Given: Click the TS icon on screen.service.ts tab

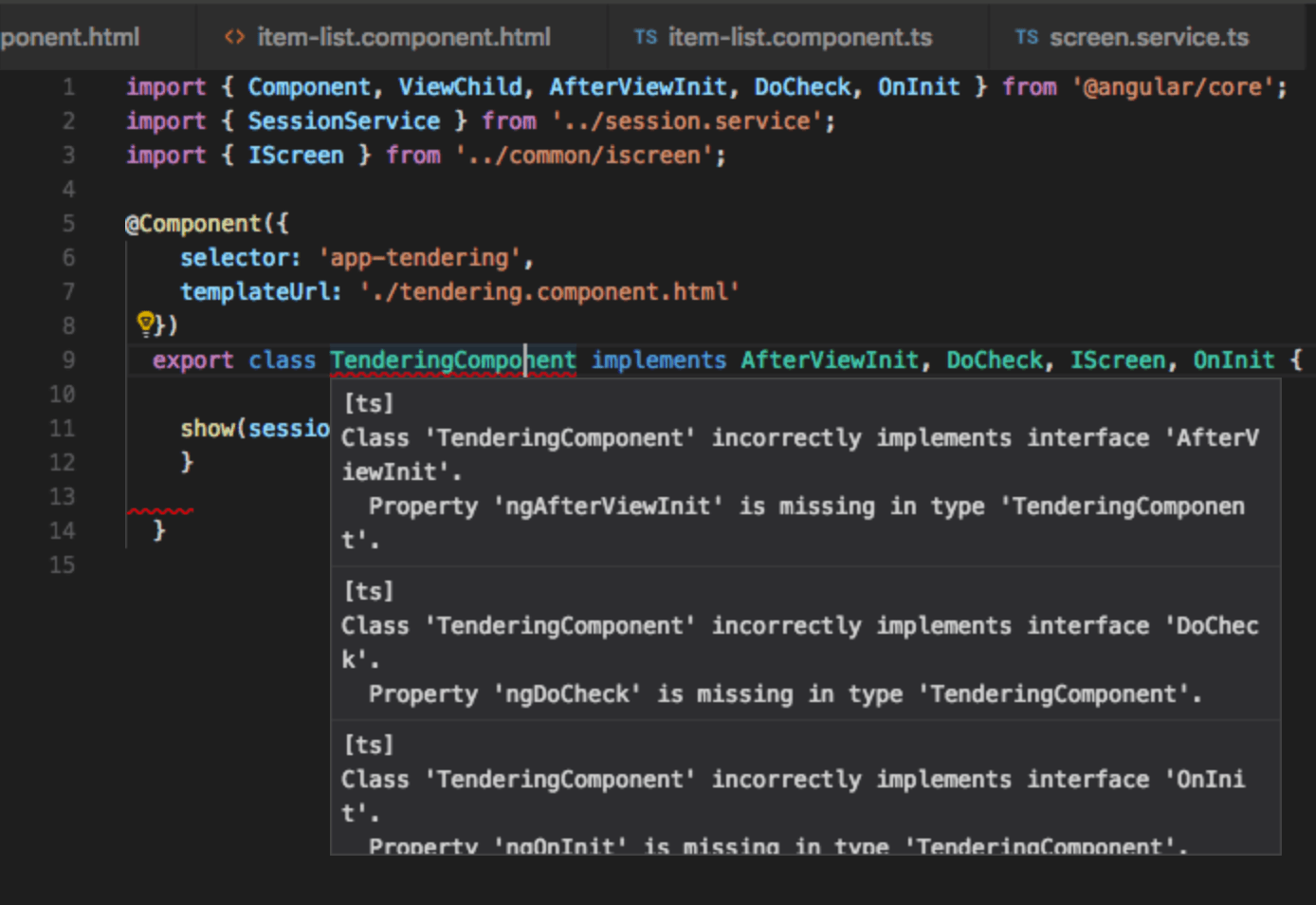Looking at the screenshot, I should pyautogui.click(x=1026, y=37).
